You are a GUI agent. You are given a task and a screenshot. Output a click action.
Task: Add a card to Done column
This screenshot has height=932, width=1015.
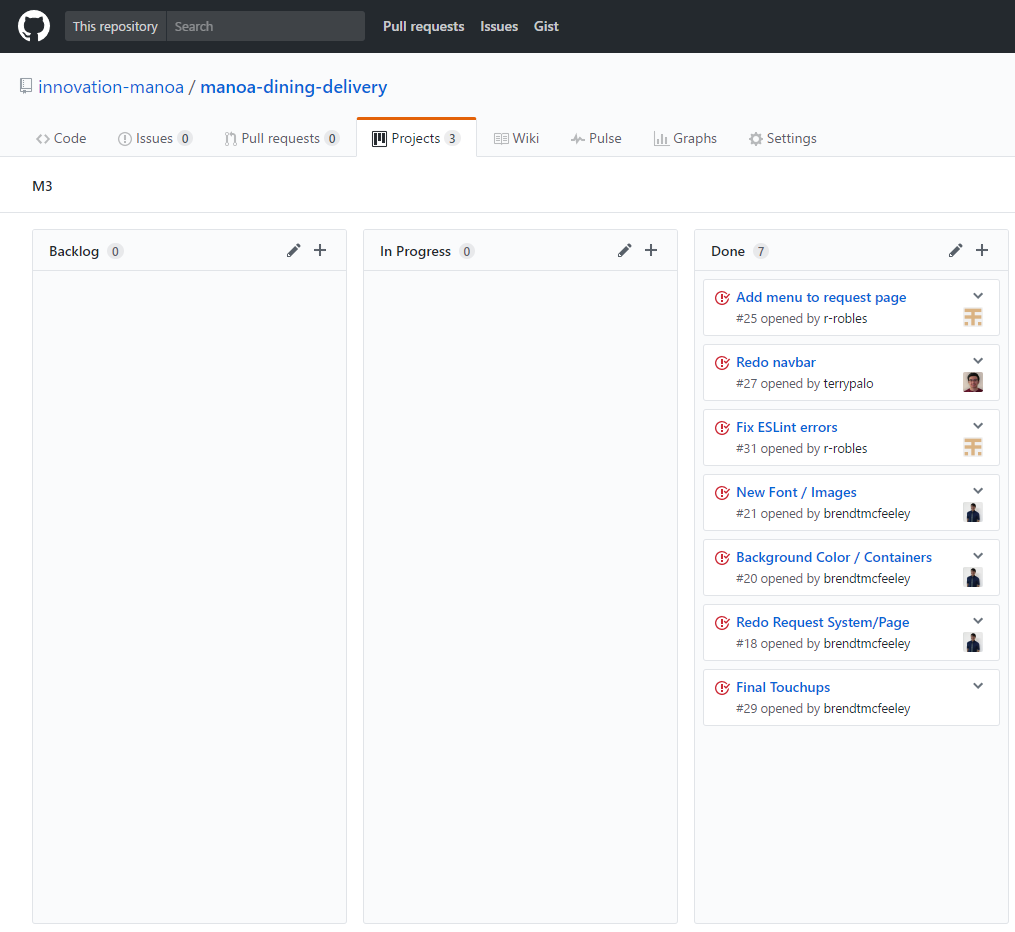pyautogui.click(x=982, y=250)
